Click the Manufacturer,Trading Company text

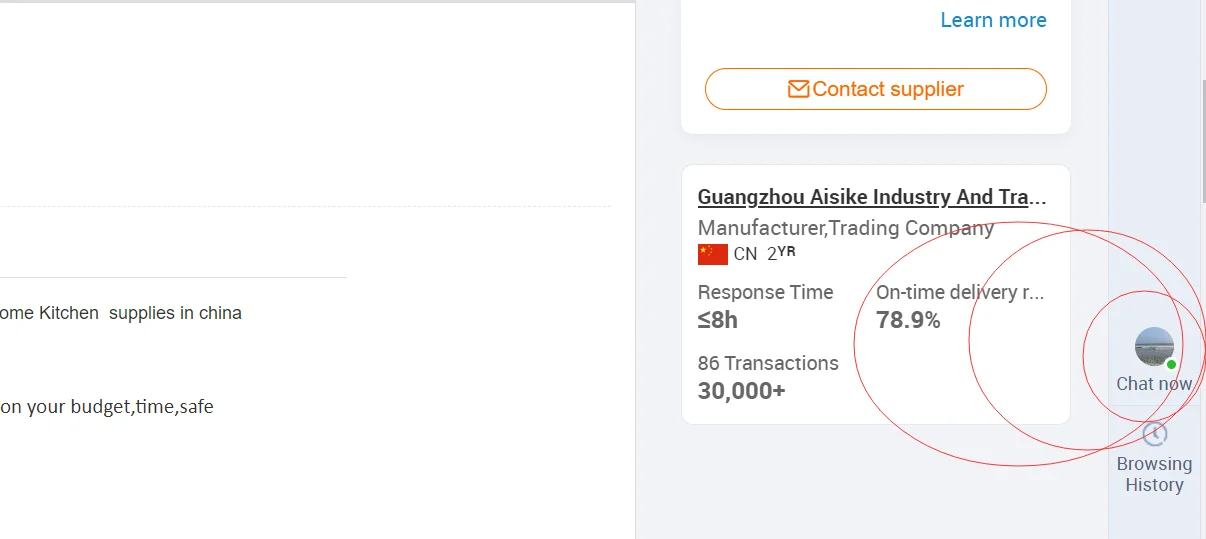[845, 228]
